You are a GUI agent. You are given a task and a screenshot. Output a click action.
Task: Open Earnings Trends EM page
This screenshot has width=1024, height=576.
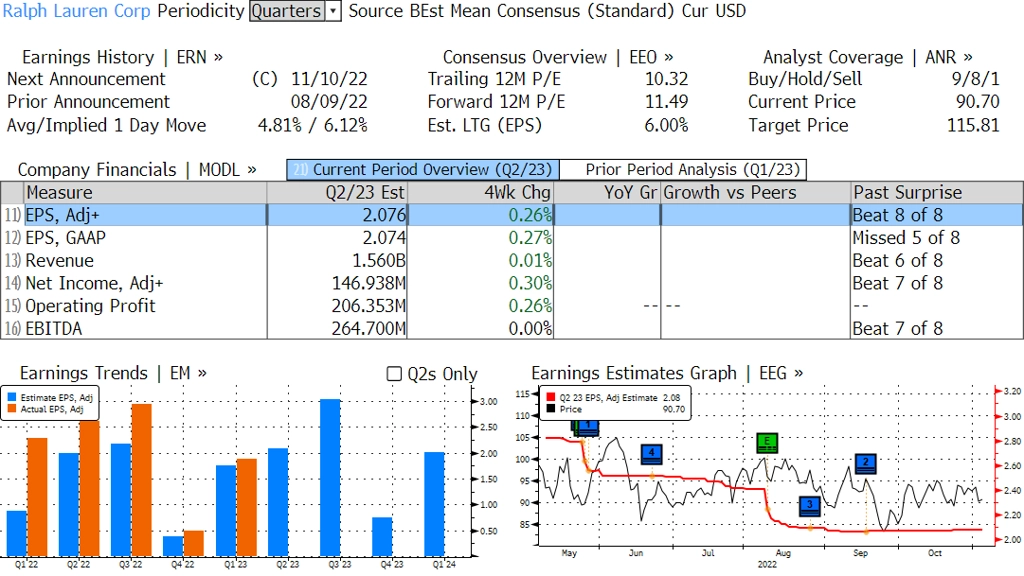pyautogui.click(x=113, y=373)
